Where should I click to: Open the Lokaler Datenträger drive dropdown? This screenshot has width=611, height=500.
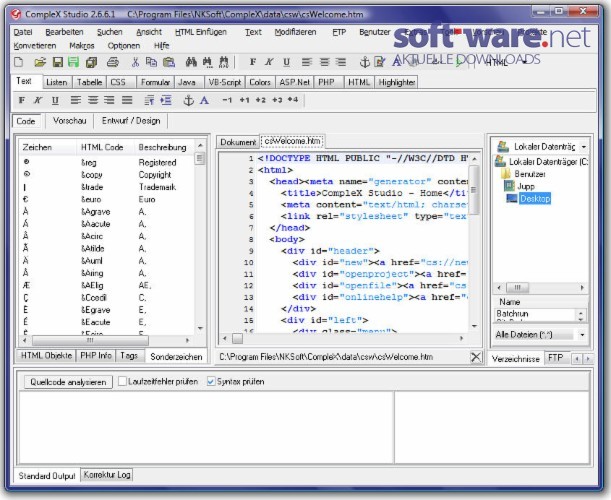(x=584, y=147)
